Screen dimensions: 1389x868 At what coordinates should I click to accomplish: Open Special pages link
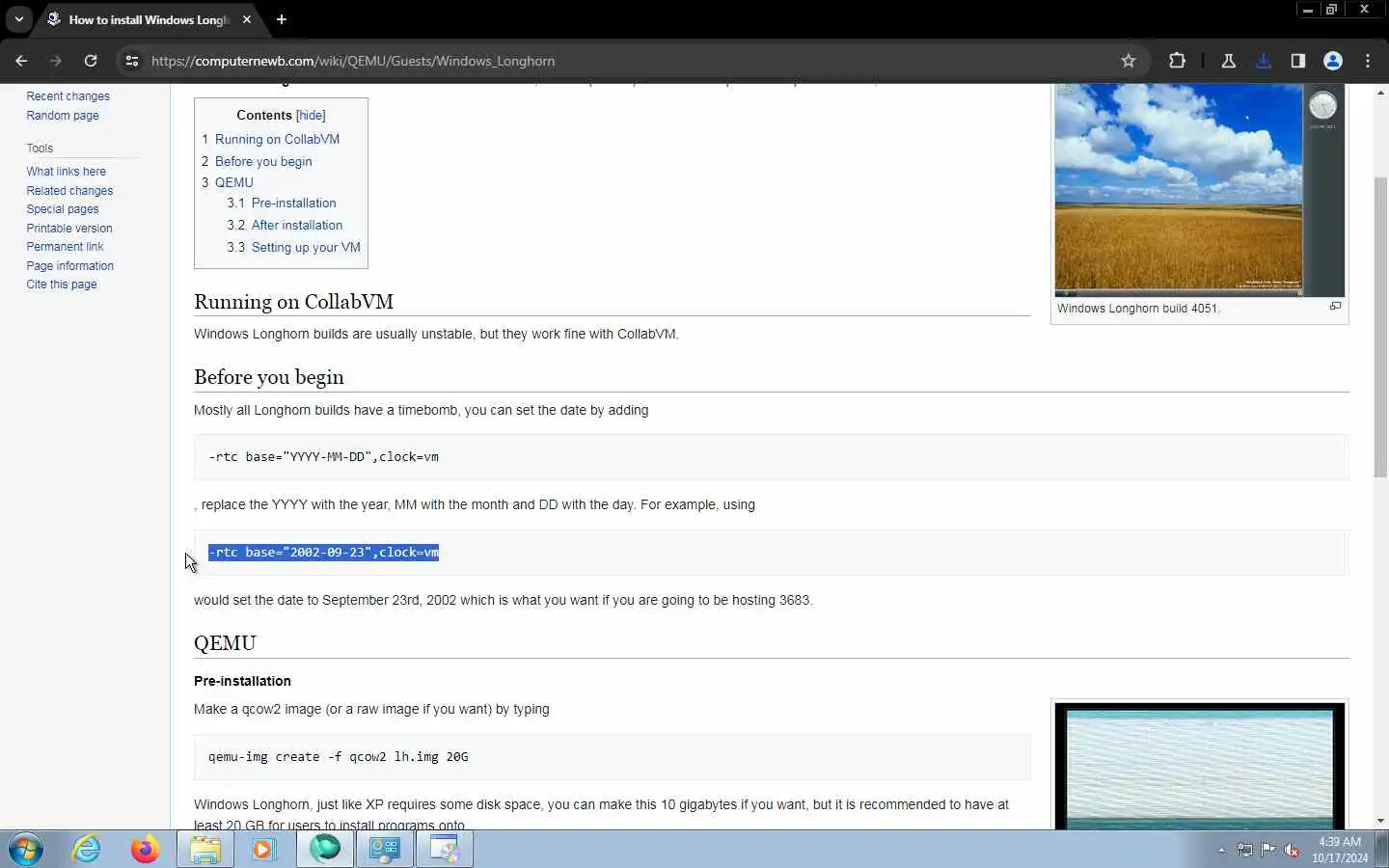[x=63, y=209]
